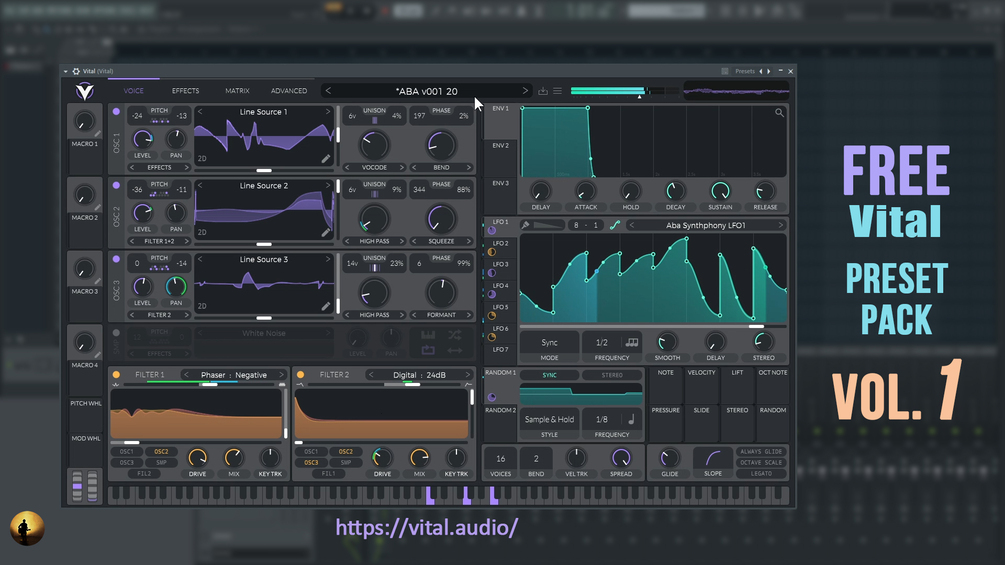Toggle OSC 1 power button
The width and height of the screenshot is (1005, 565).
point(116,111)
